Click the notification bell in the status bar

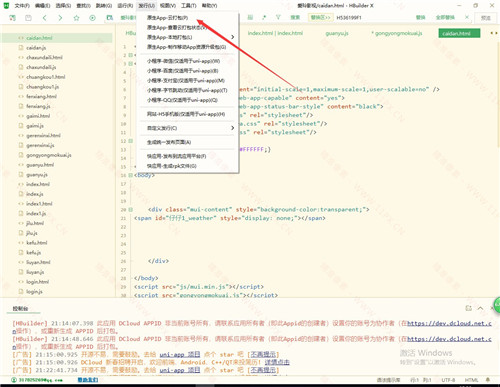[x=488, y=380]
